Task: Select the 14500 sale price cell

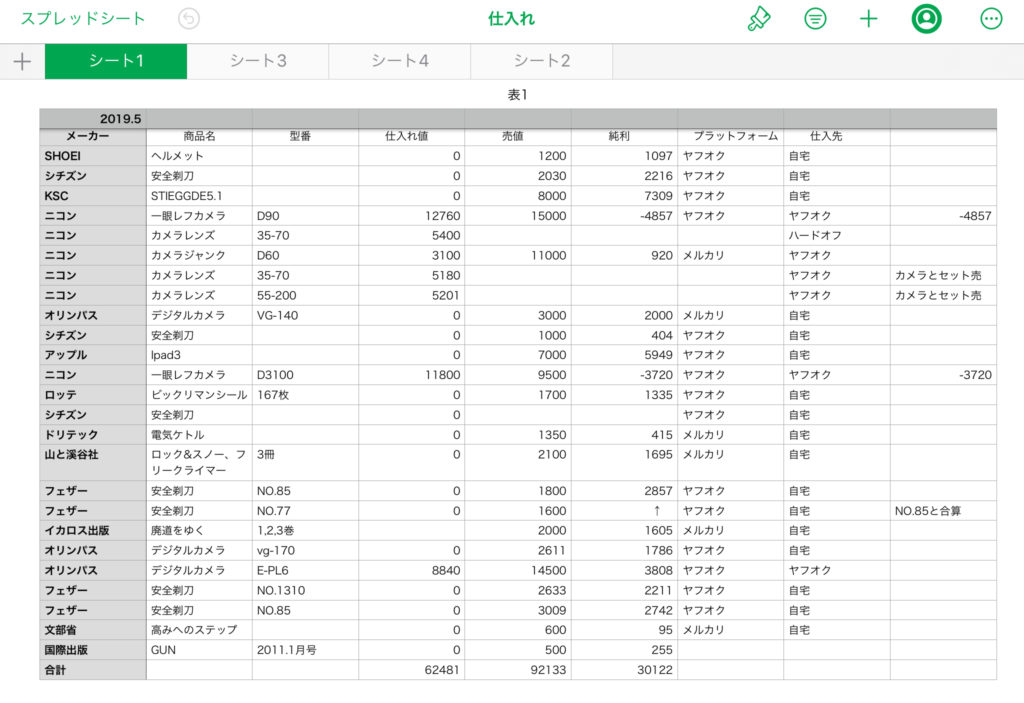Action: point(518,570)
